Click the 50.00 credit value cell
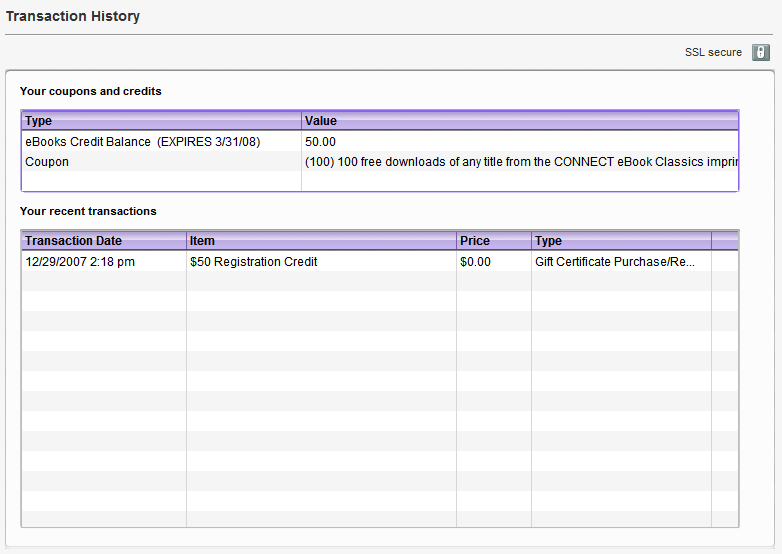 pos(321,142)
